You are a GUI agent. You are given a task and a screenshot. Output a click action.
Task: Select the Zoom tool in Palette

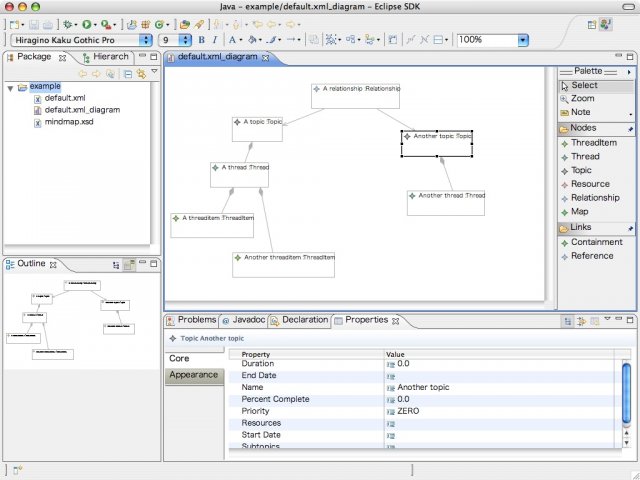[582, 99]
